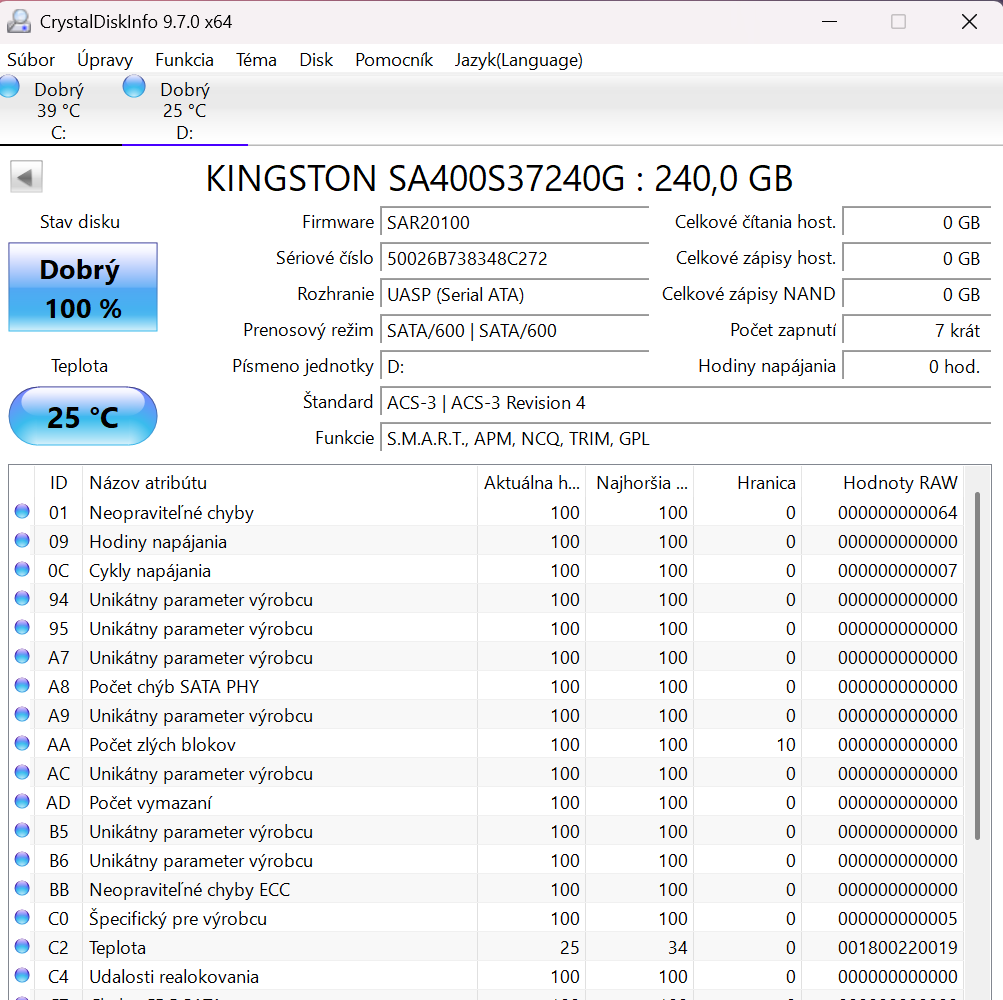Click the blue health status dot for attribute 01
This screenshot has width=1003, height=1000.
tap(22, 512)
